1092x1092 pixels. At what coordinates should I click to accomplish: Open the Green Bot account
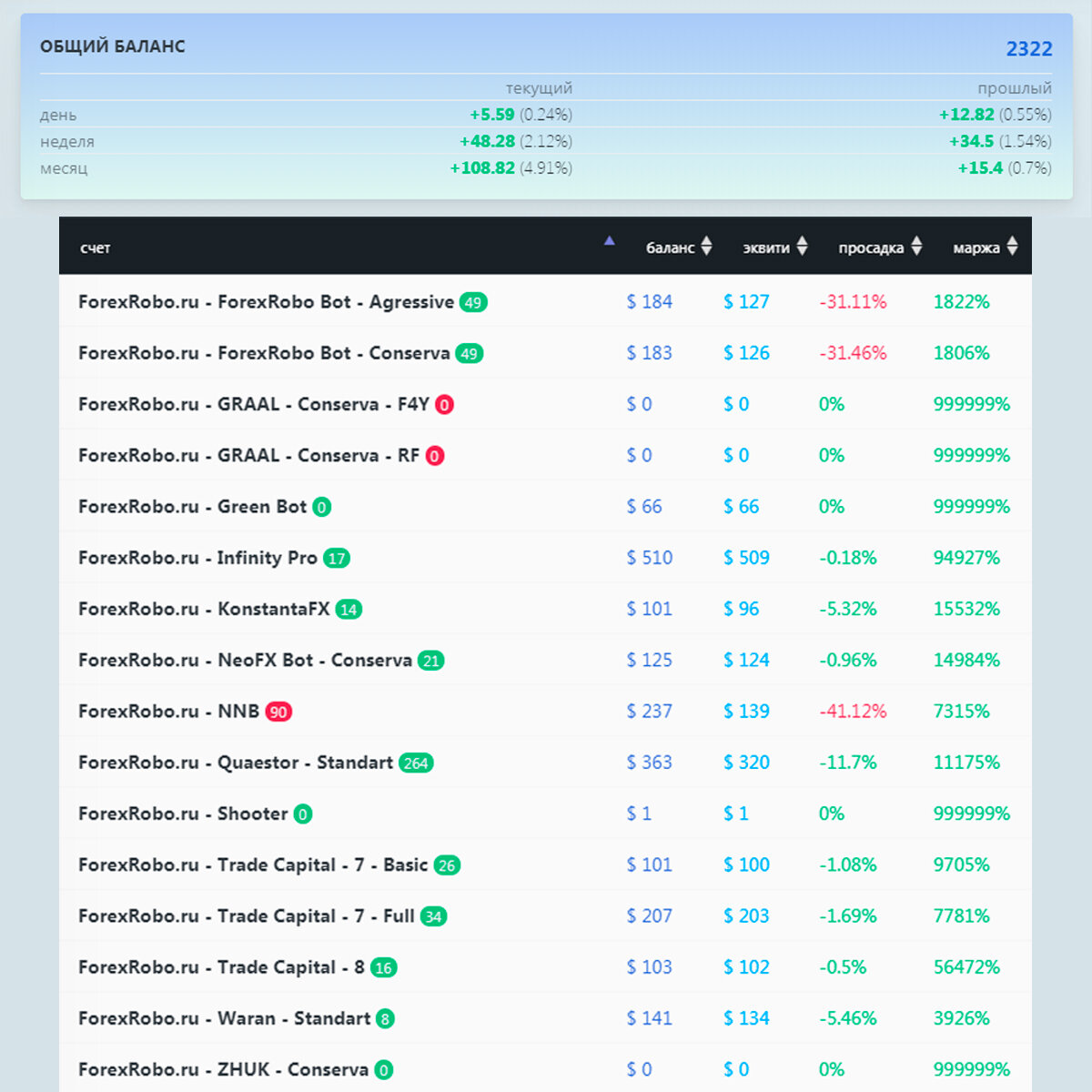click(x=193, y=507)
